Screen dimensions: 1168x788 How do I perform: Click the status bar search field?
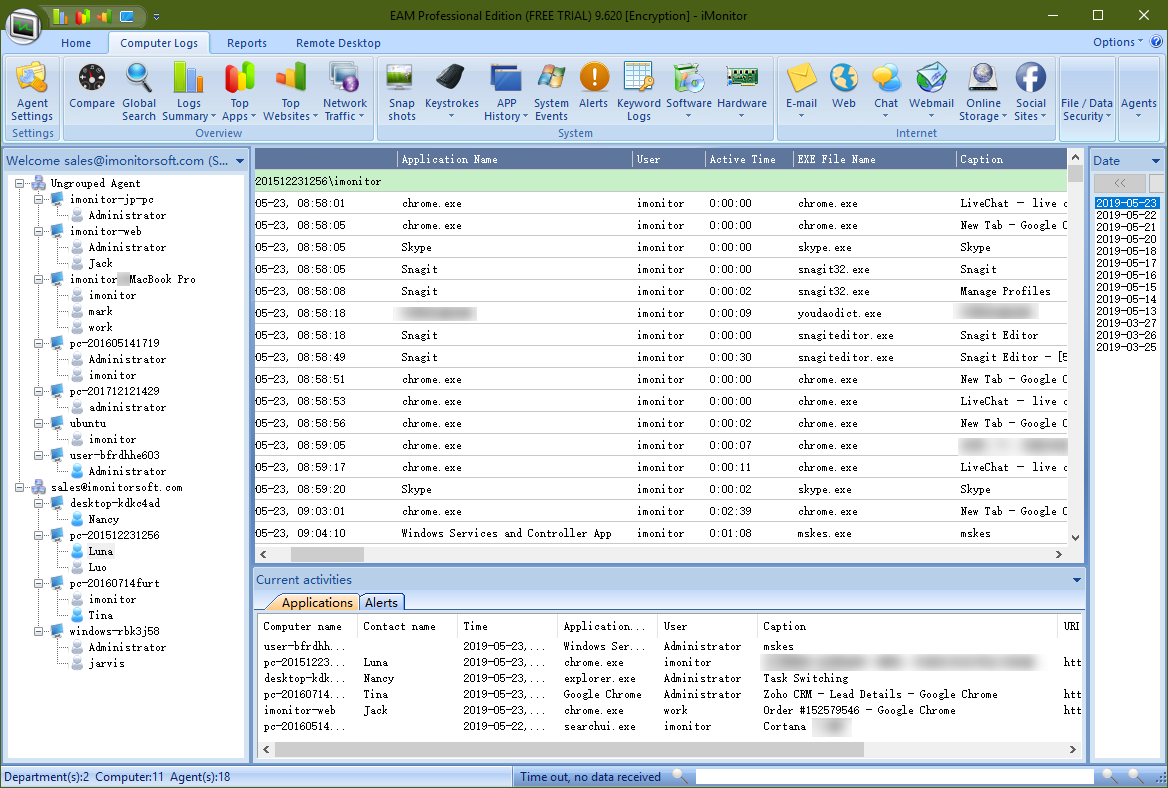[894, 777]
